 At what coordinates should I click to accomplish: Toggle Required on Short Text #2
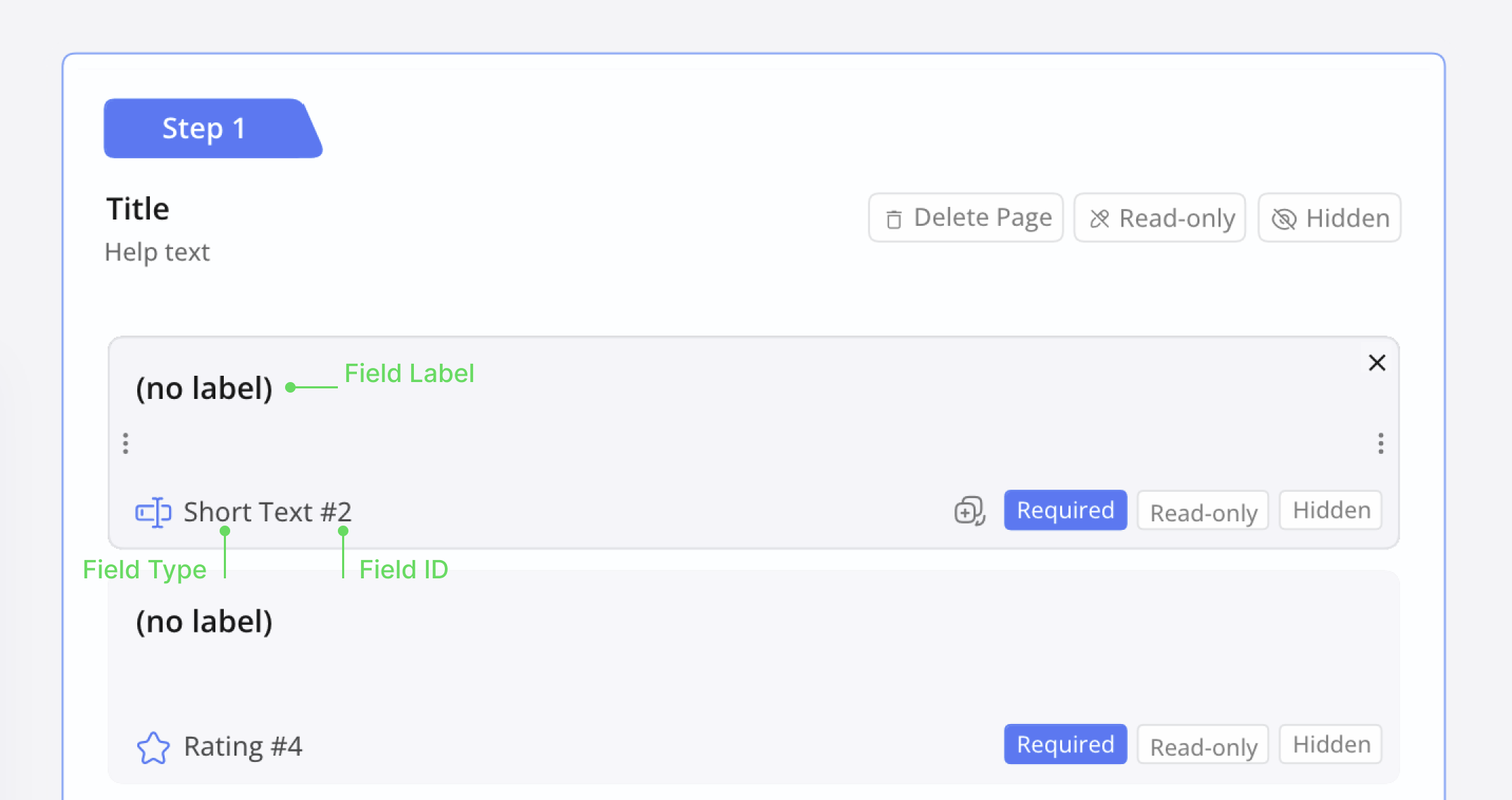1065,510
